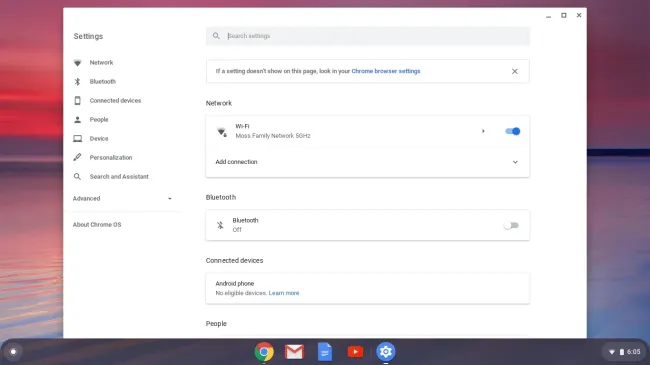The height and width of the screenshot is (365, 650).
Task: Expand the Add connection chevron
Action: 515,162
